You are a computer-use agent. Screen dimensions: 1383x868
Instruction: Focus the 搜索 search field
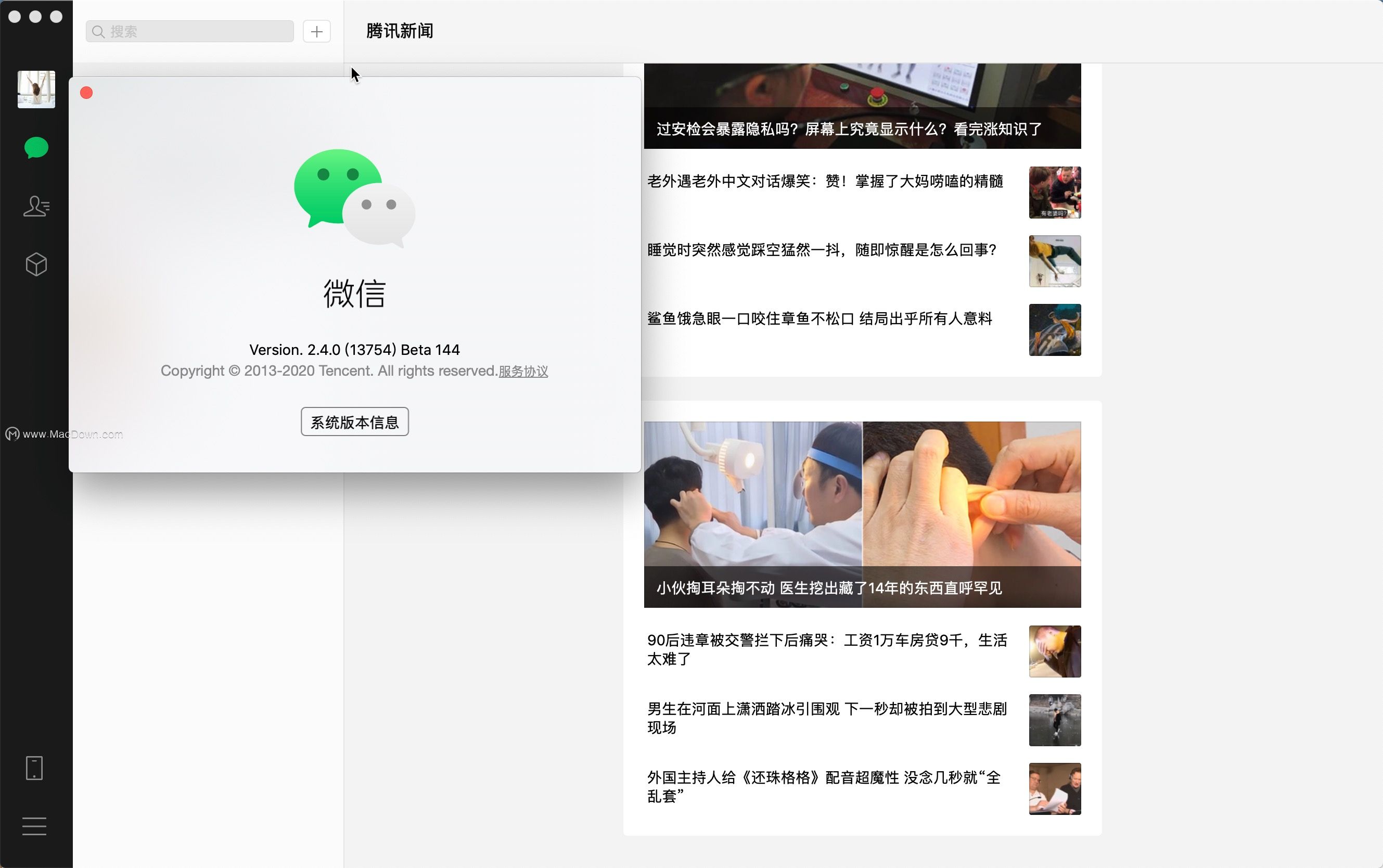pos(190,31)
